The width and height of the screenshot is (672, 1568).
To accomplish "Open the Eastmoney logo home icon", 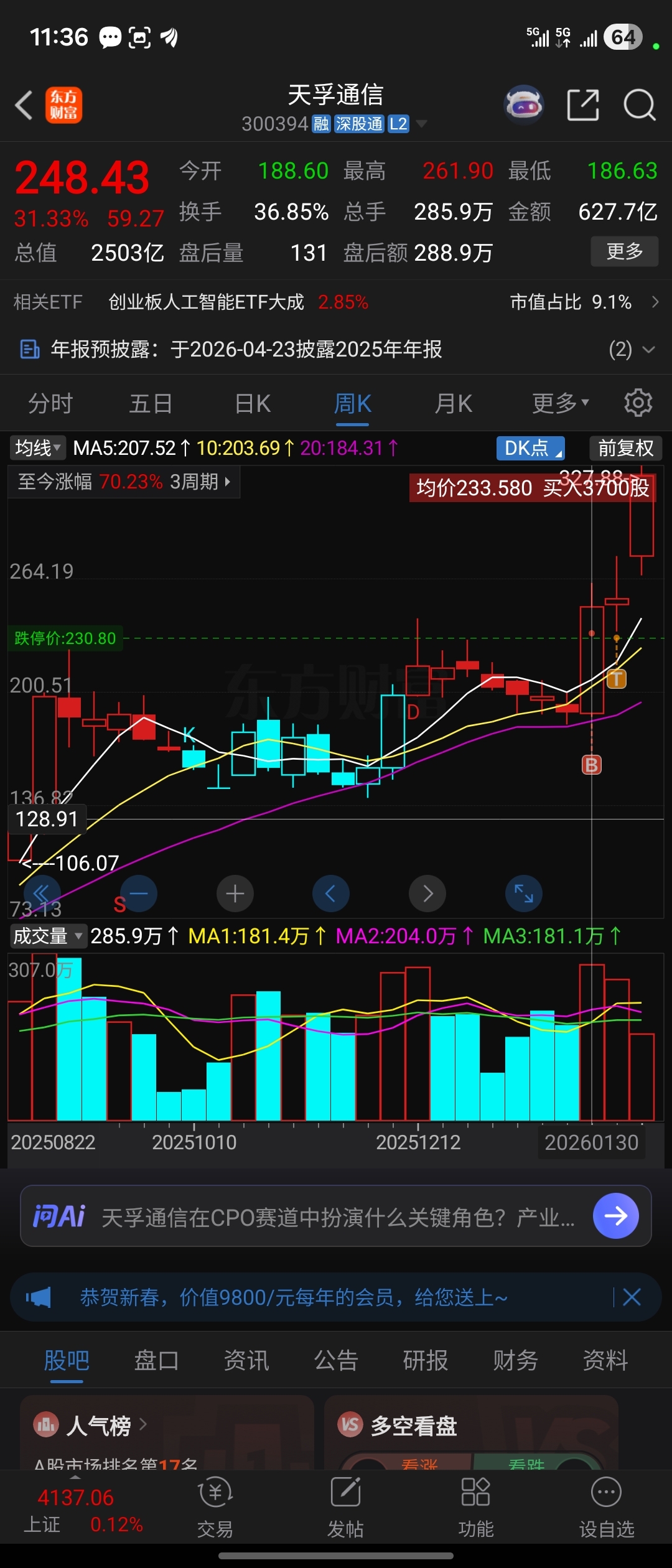I will click(63, 105).
